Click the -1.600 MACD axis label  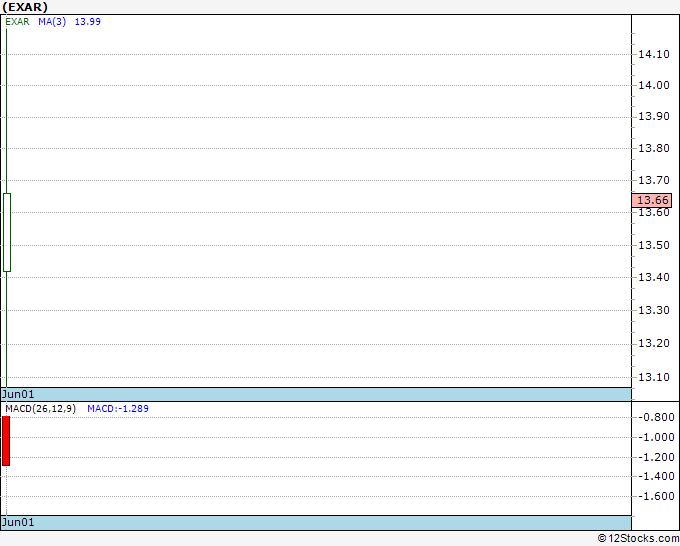656,496
